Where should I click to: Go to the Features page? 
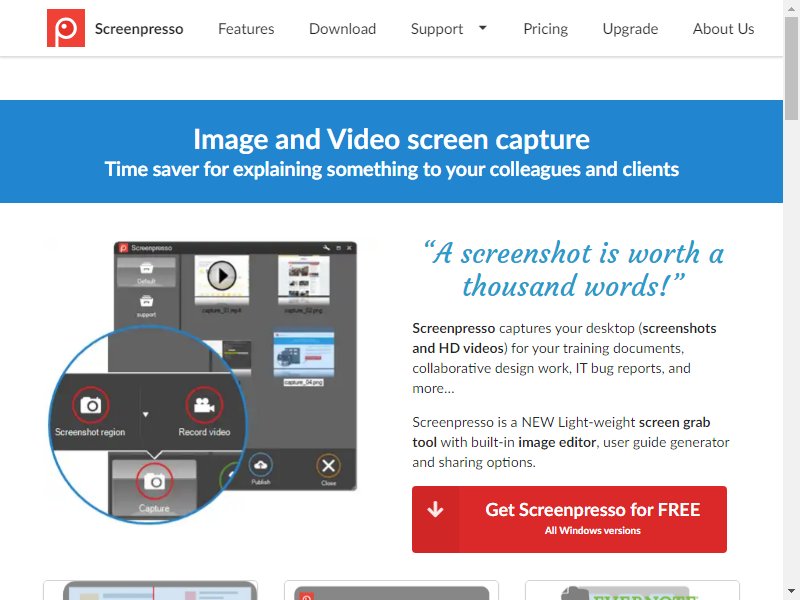[246, 29]
